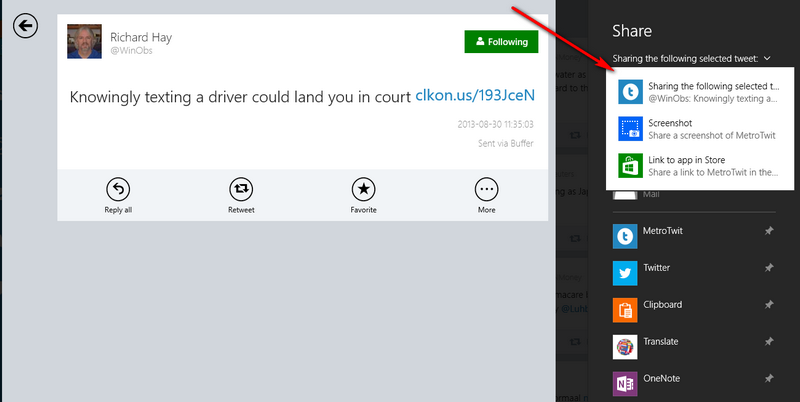Share to Clipboard app
Viewport: 800px width, 402px height.
(659, 306)
